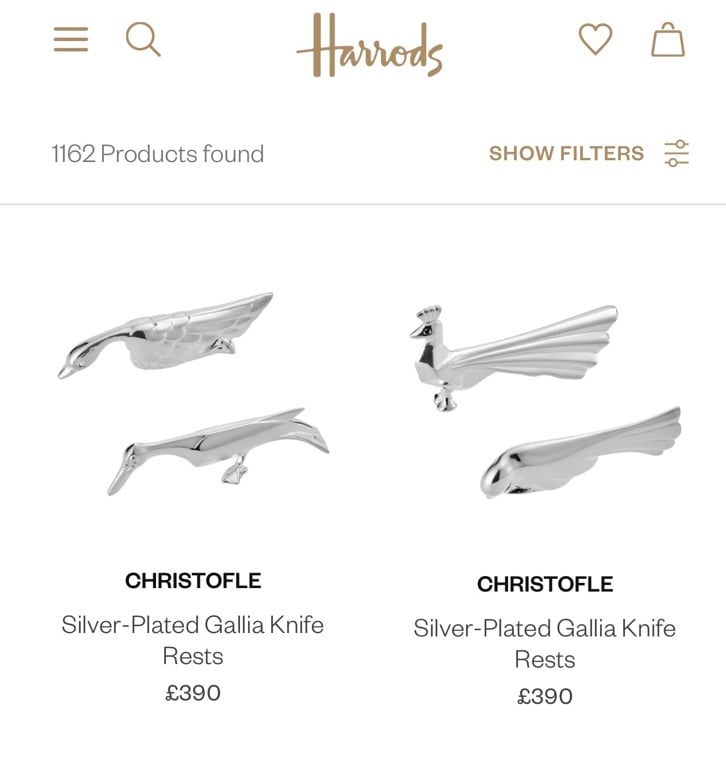Open left Silver-Plated Gallia Knife Rests title
The width and height of the screenshot is (726, 757).
coord(193,641)
